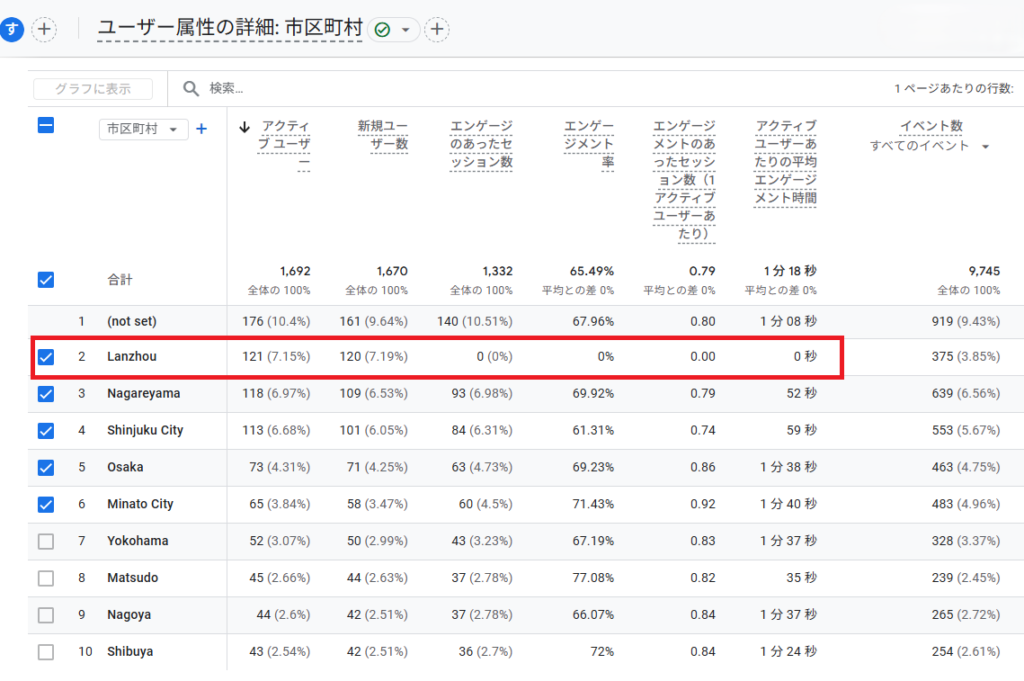Click the blue minus select-all box in header

[x=45, y=126]
